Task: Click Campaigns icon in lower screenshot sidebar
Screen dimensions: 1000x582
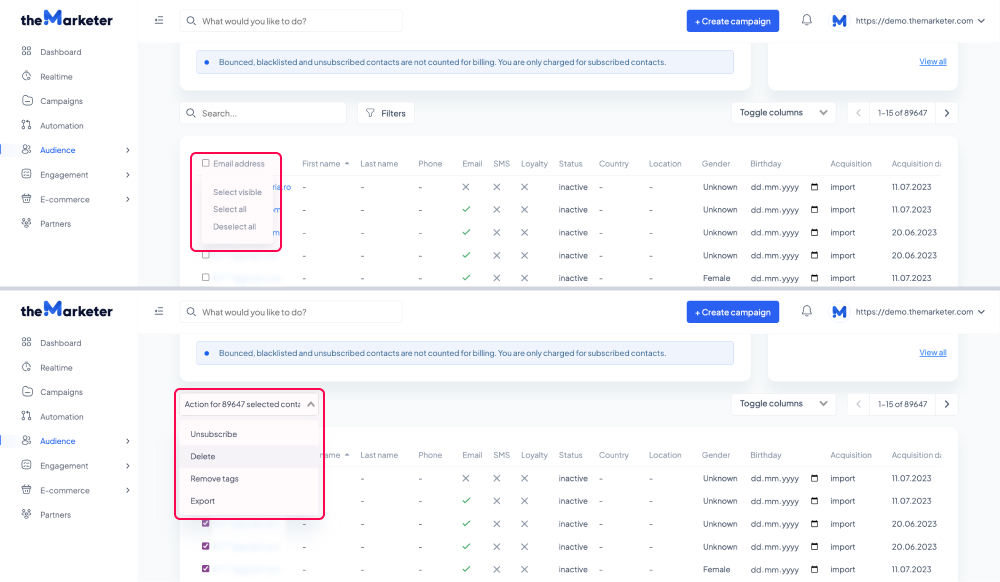Action: (26, 391)
